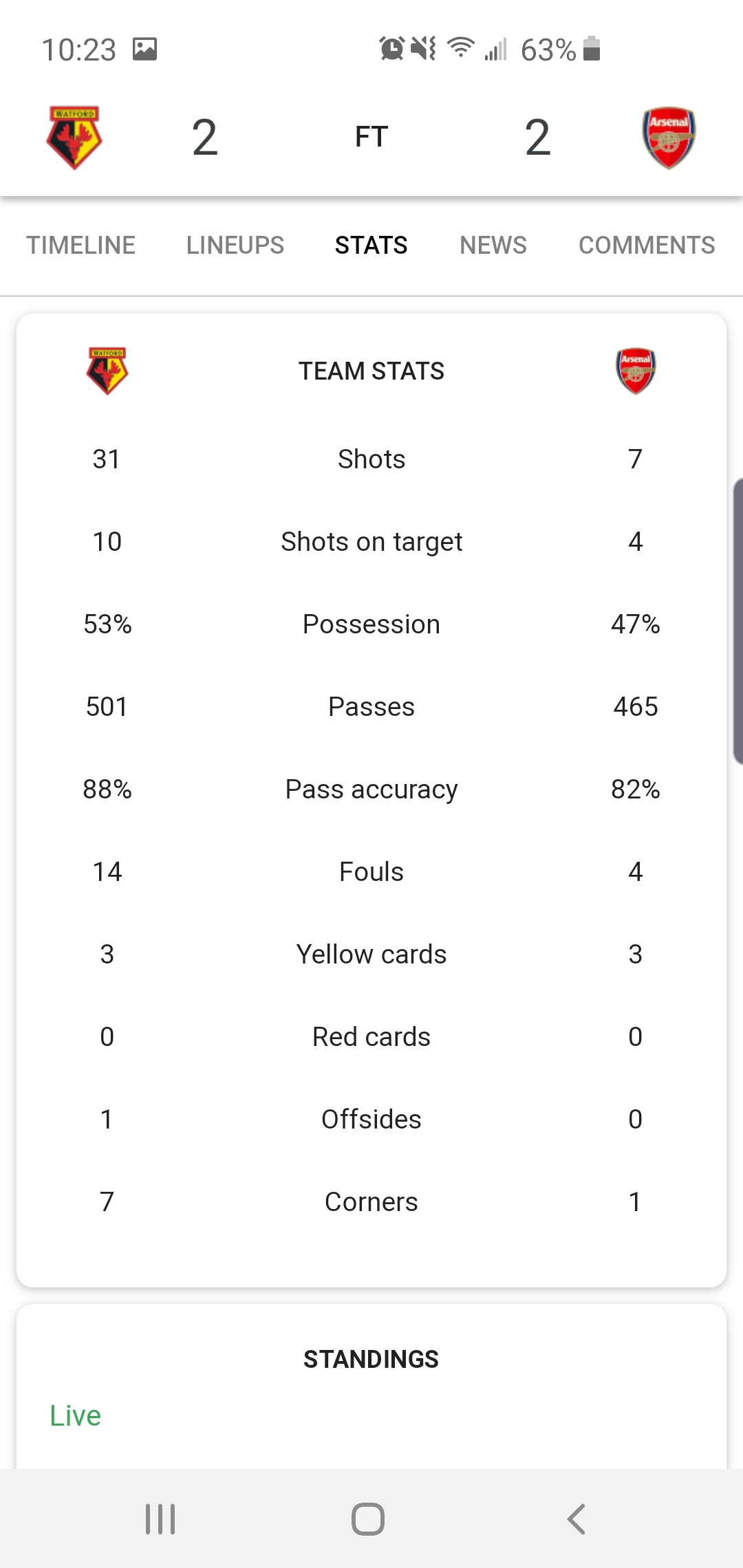Switch to the Timeline tab
Image resolution: width=743 pixels, height=1568 pixels.
[81, 246]
